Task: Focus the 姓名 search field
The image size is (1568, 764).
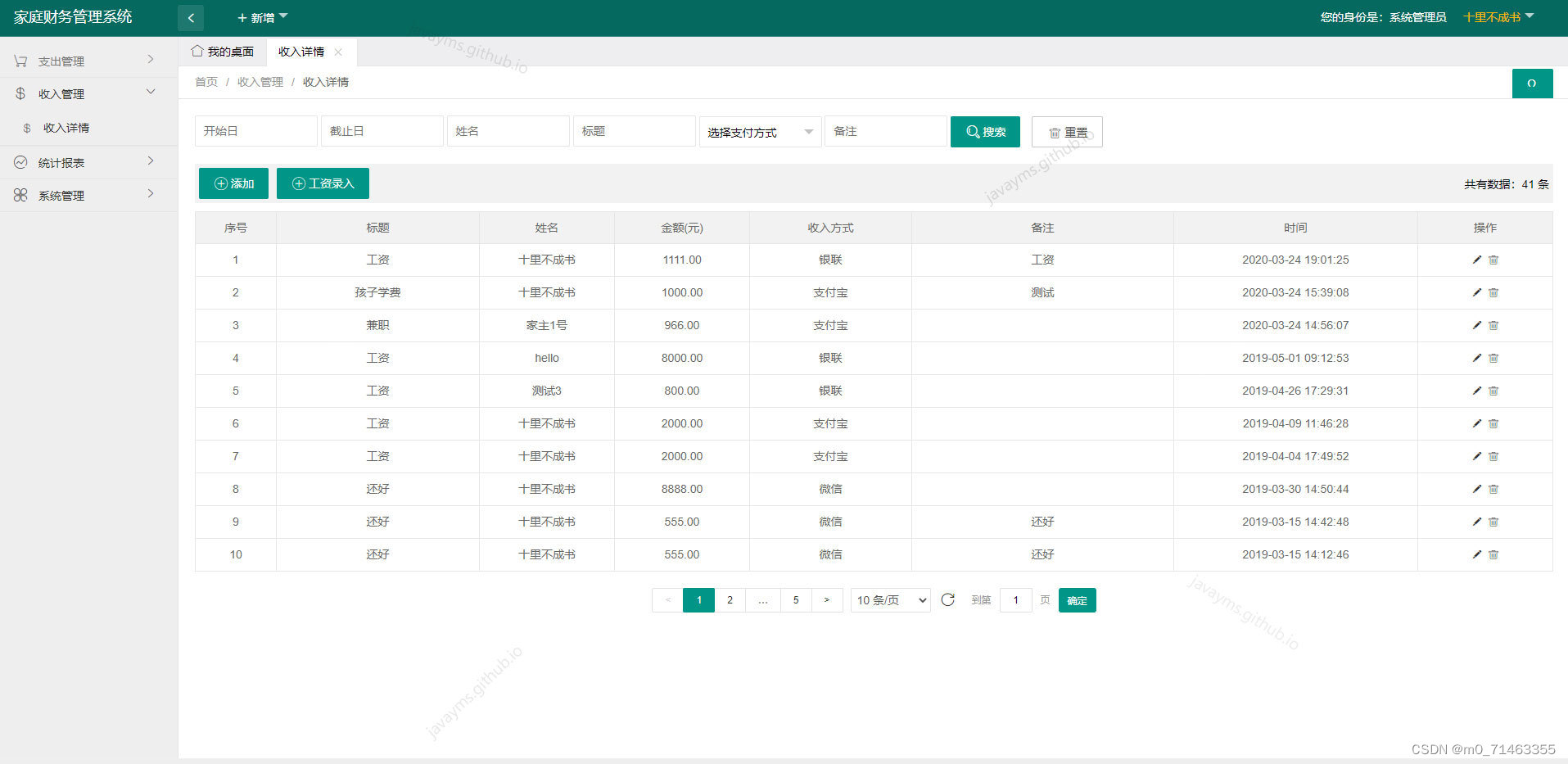Action: click(x=508, y=131)
